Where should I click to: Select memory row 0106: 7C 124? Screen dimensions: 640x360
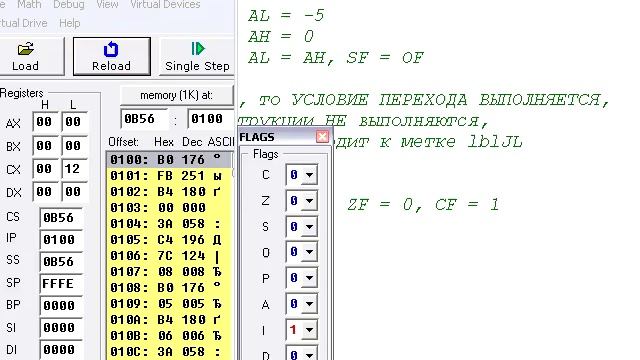[169, 256]
